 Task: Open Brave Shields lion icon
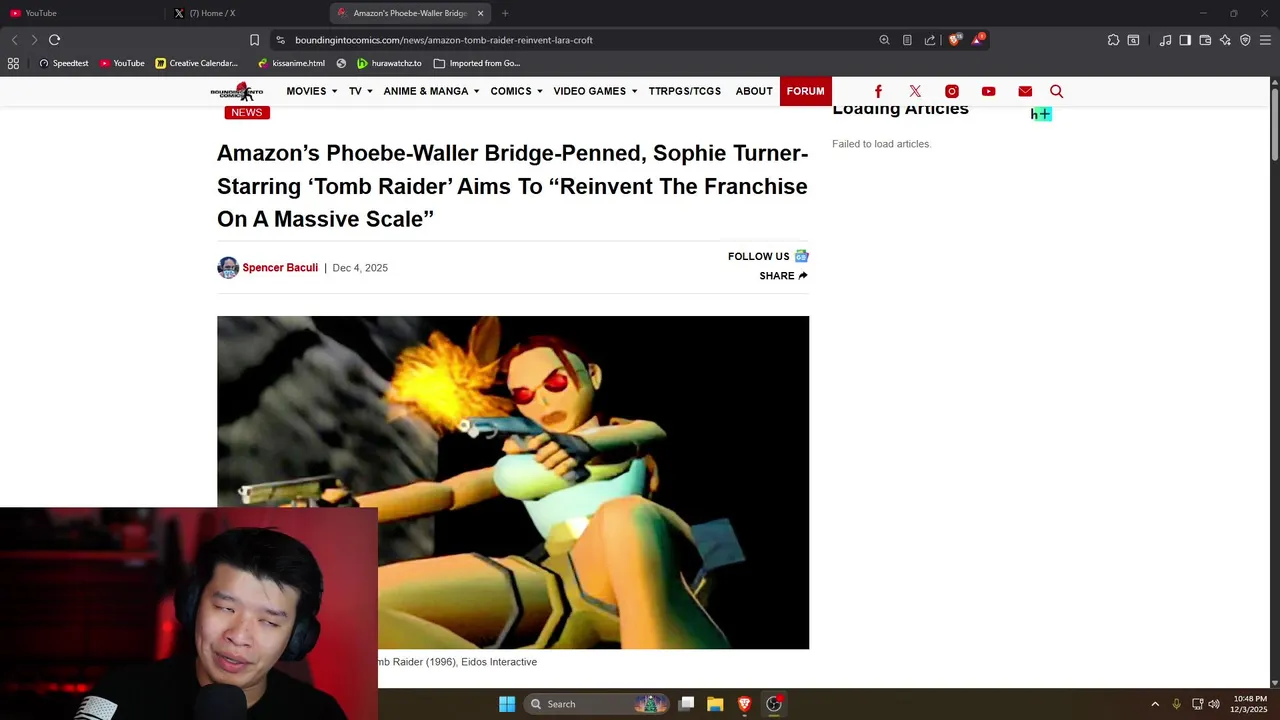tap(954, 40)
